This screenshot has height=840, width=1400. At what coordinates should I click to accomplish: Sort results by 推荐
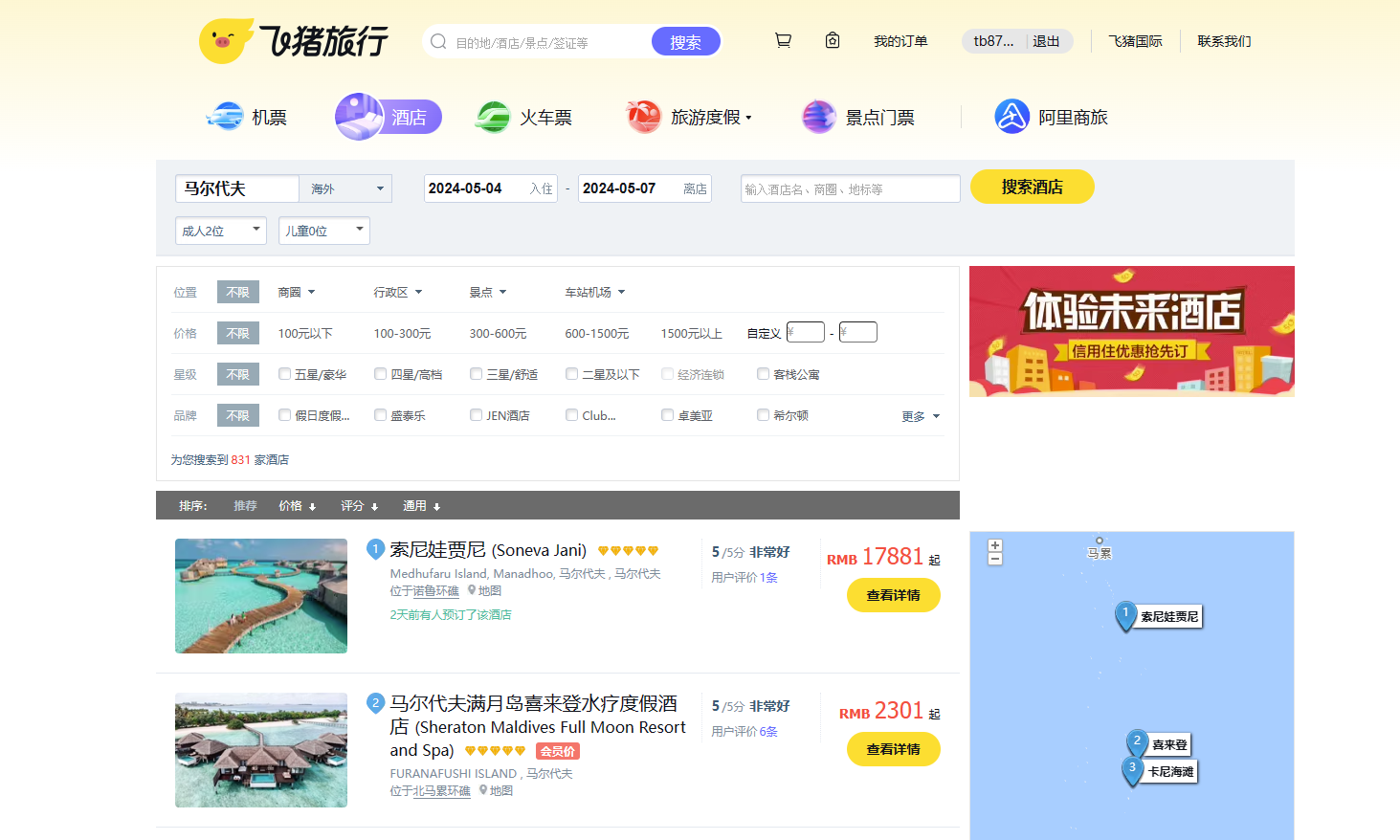245,506
